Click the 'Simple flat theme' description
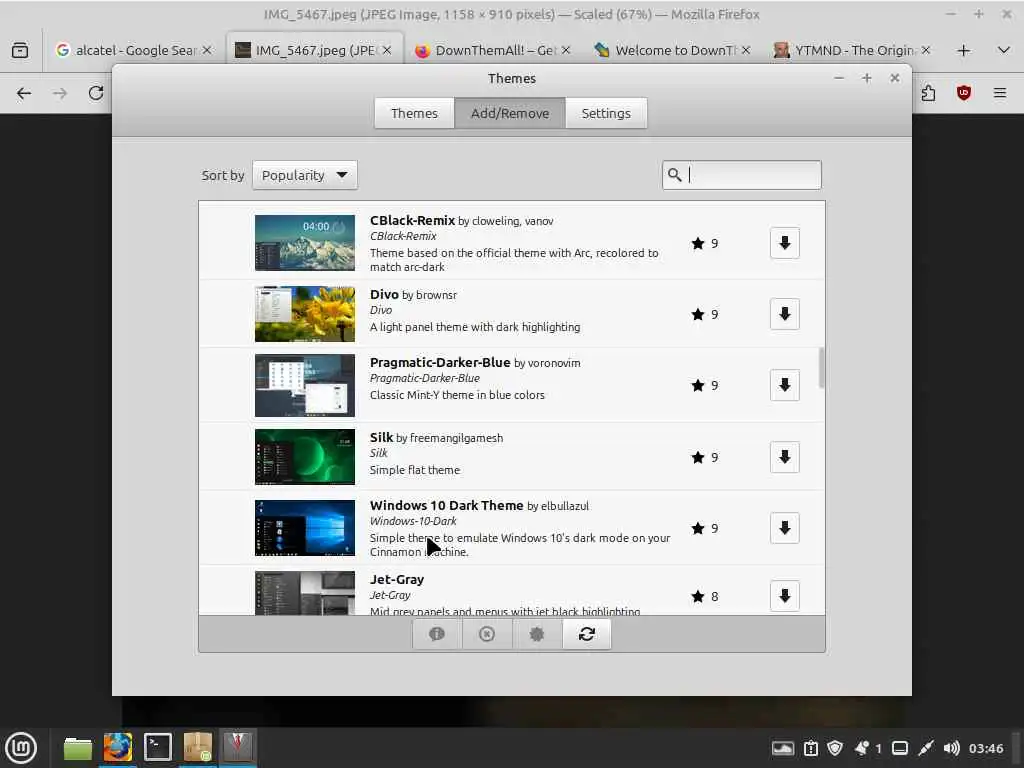Viewport: 1024px width, 768px height. pos(415,470)
